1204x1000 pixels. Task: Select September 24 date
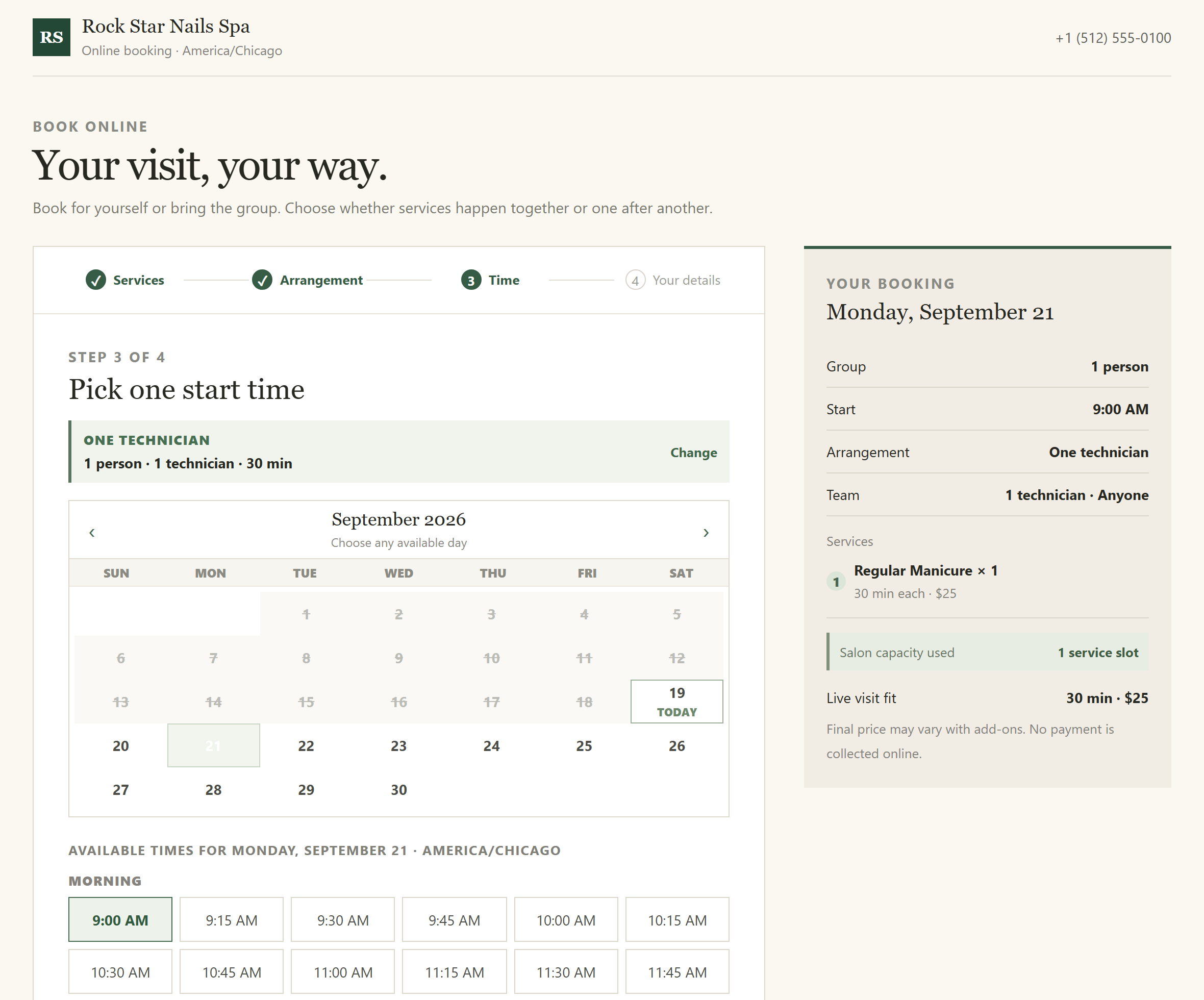[x=491, y=745]
